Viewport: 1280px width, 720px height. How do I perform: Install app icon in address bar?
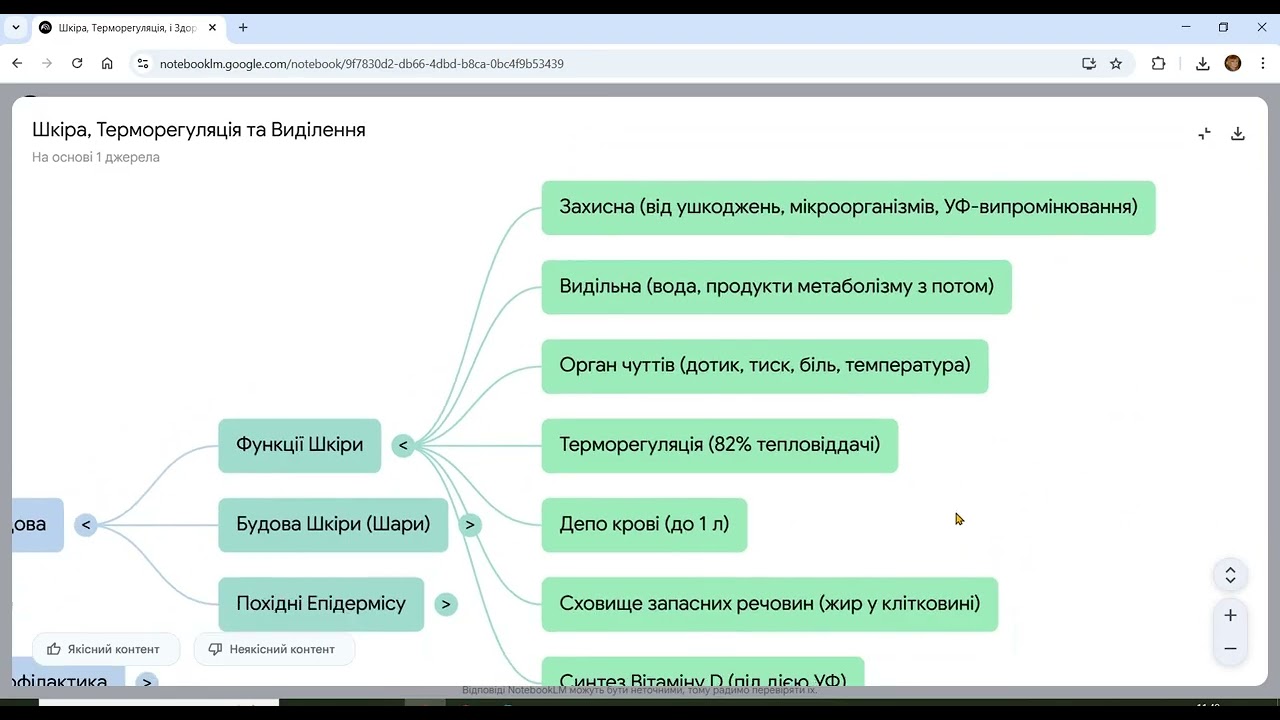tap(1089, 63)
